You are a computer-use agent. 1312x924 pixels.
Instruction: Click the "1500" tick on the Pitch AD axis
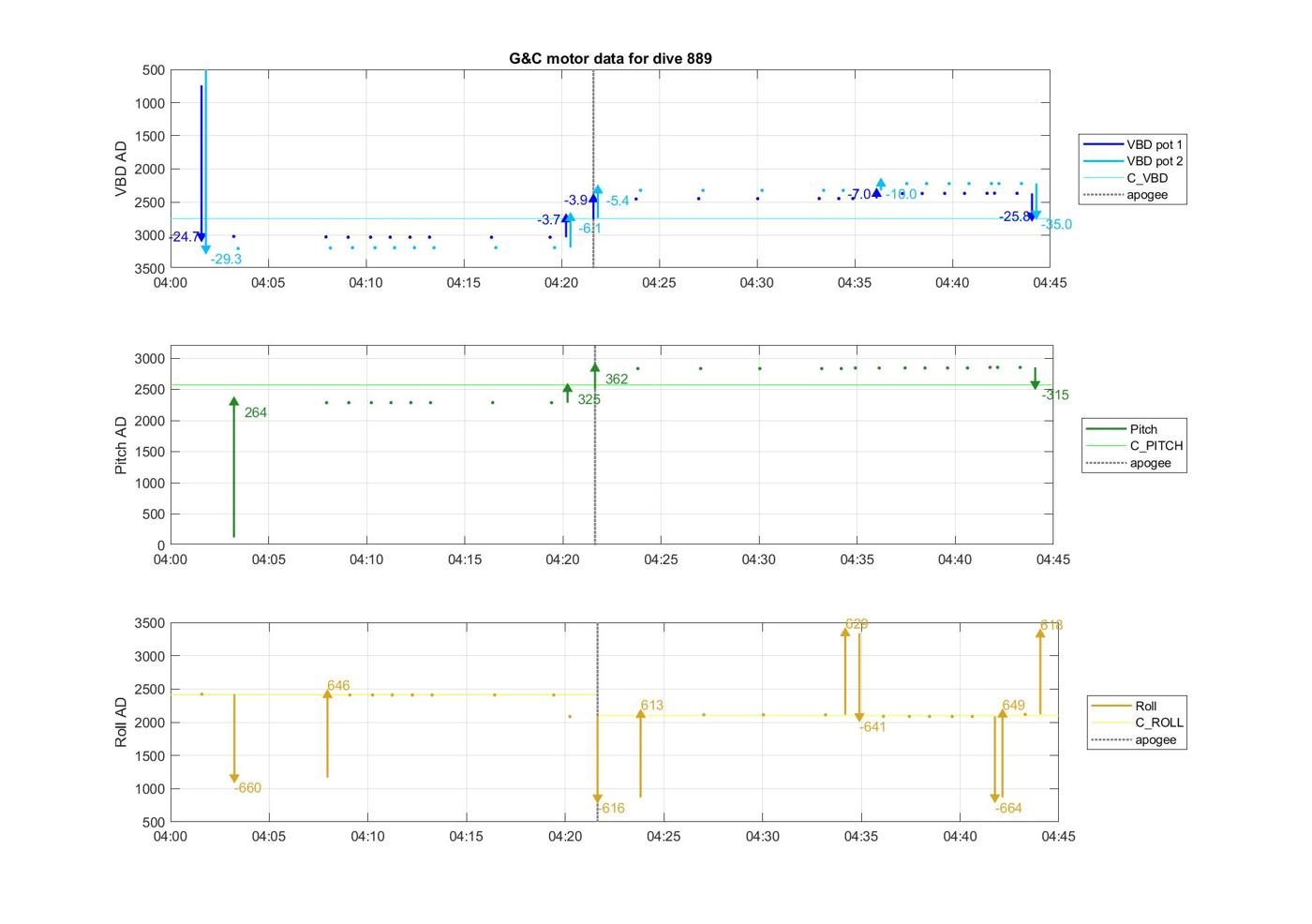[x=149, y=453]
